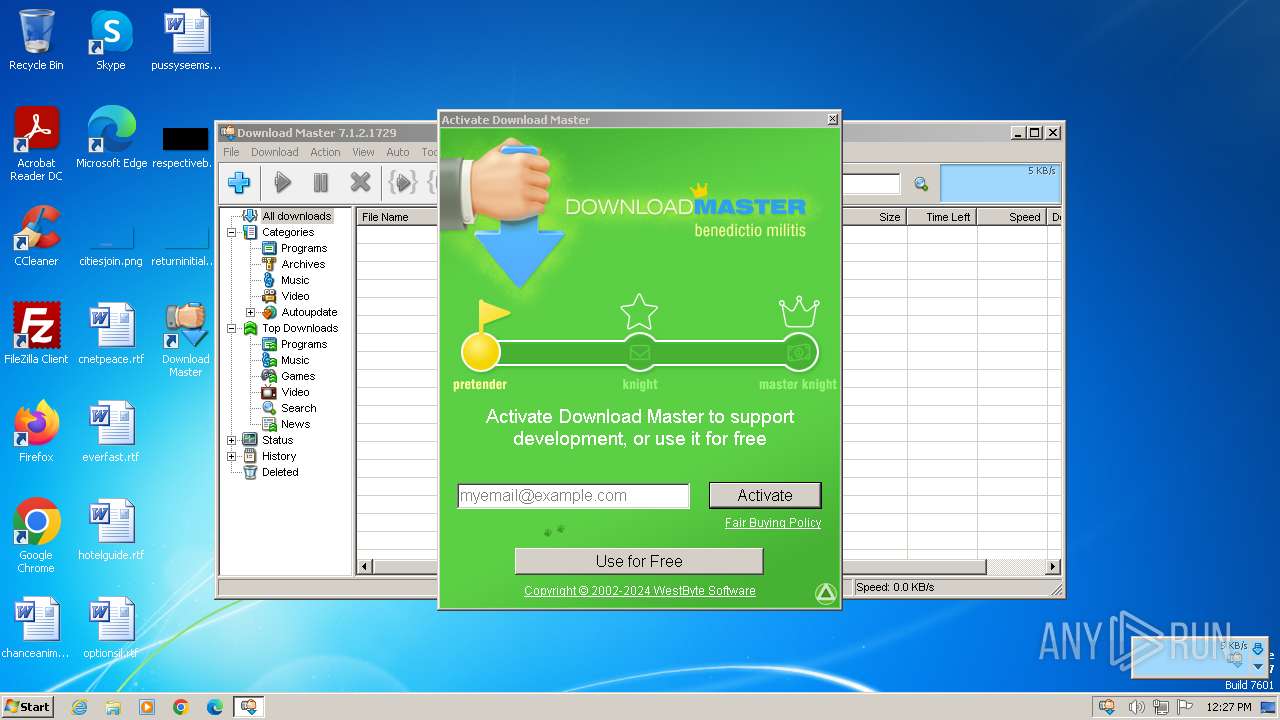1280x720 pixels.
Task: Click the yellow pretender level marker
Action: [480, 351]
